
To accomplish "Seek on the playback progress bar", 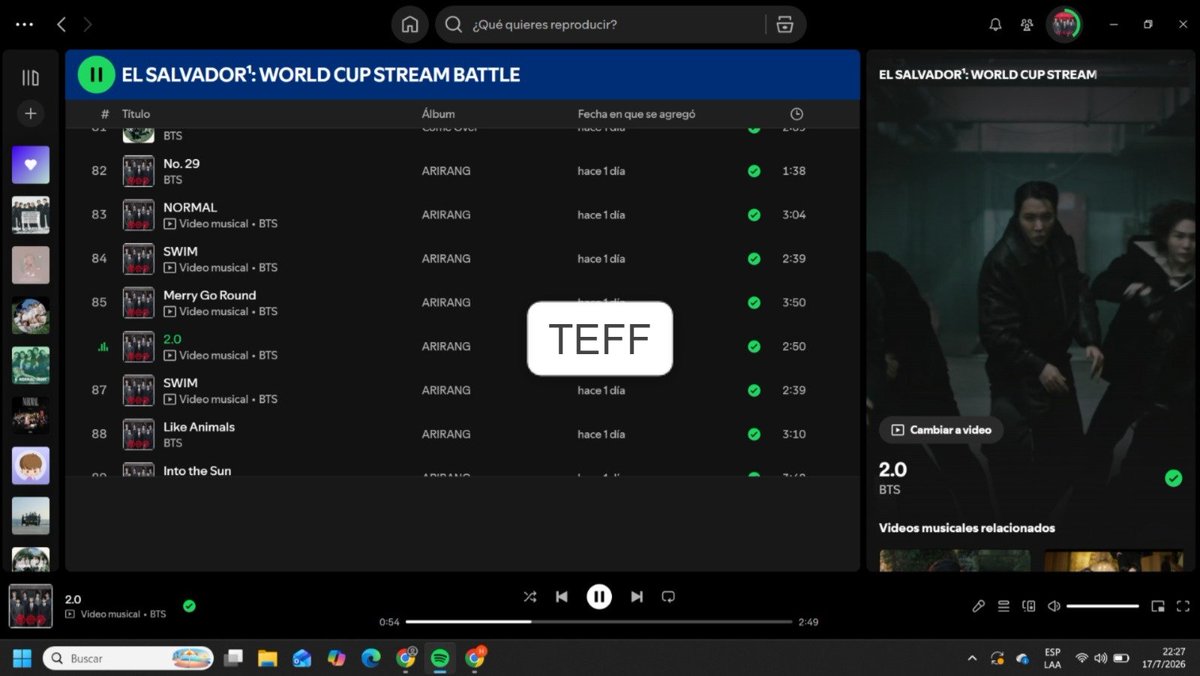I will point(599,621).
